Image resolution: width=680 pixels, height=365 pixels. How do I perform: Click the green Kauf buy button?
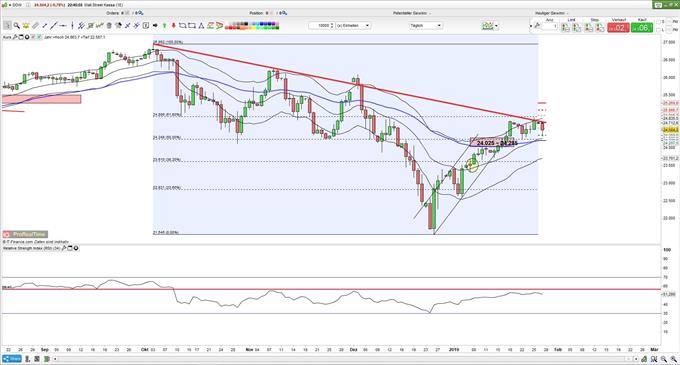pos(641,28)
